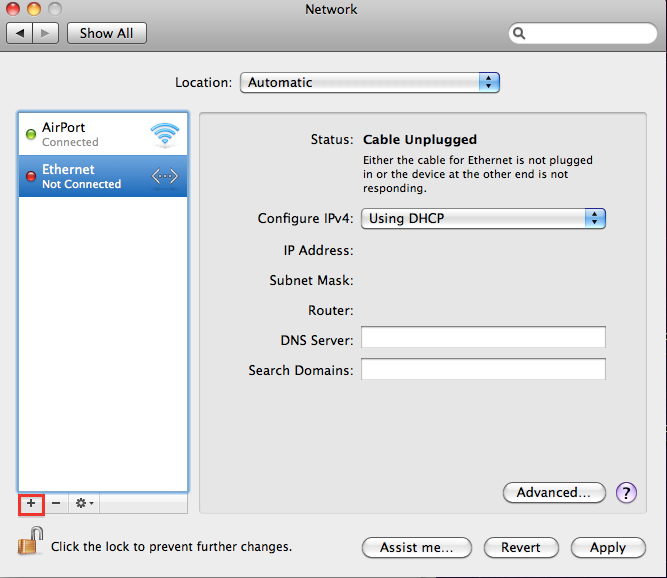Click into the DNS Server field
The image size is (667, 578).
(x=483, y=338)
